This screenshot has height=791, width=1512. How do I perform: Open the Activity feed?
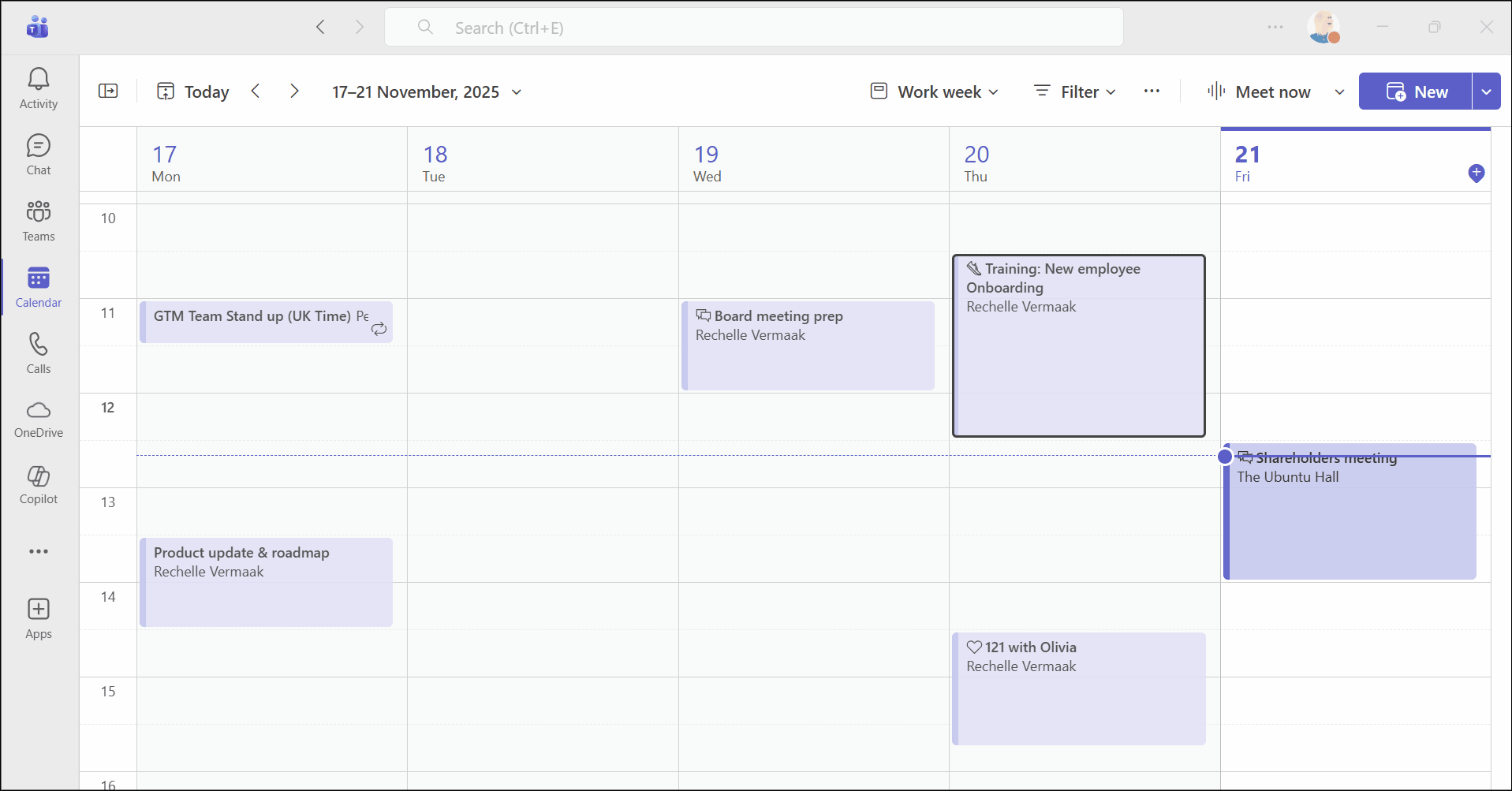coord(39,88)
